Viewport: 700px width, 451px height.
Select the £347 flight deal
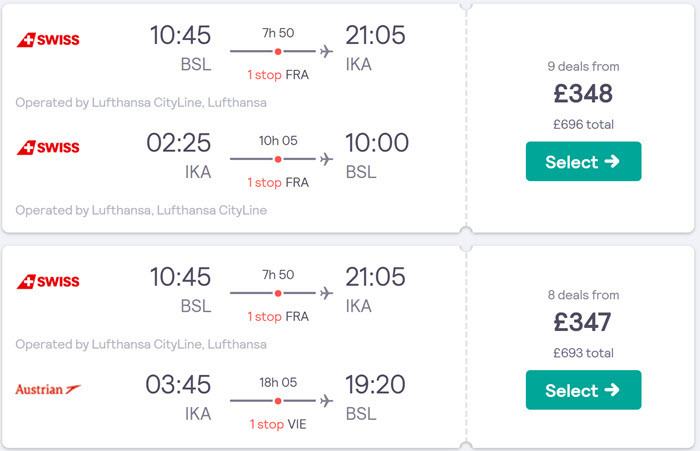(x=583, y=390)
